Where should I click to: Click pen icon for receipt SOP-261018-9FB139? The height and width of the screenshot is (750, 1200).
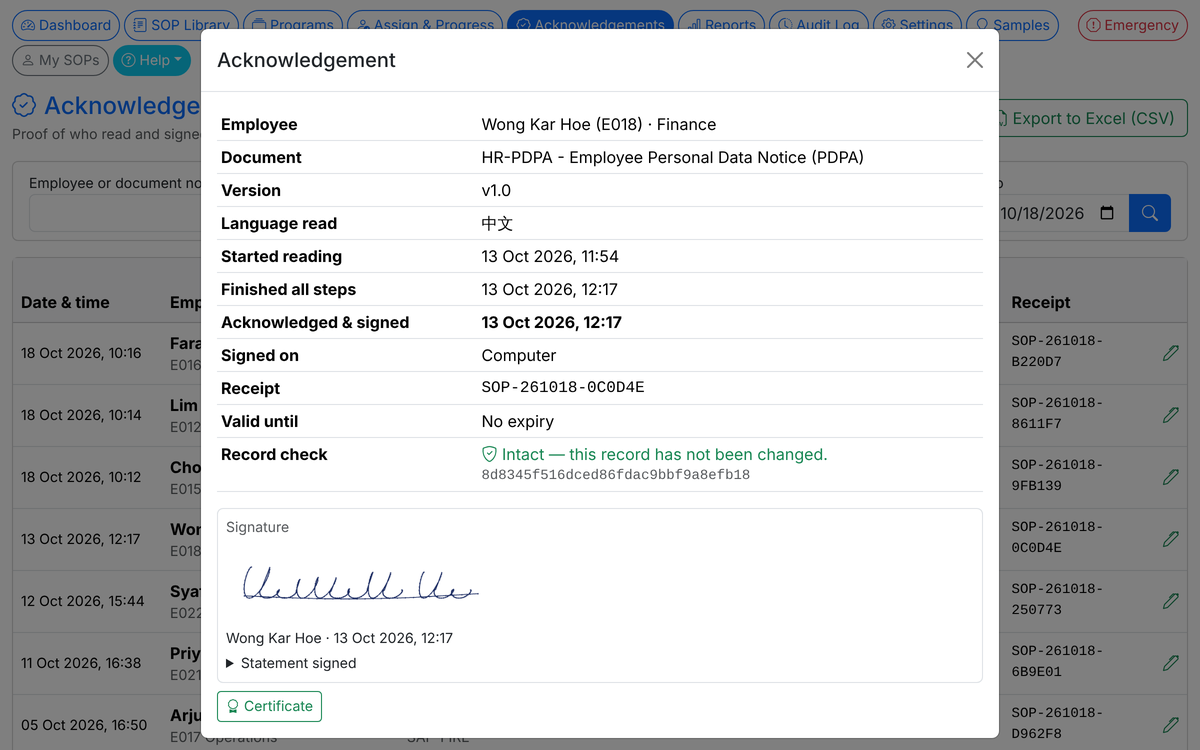pos(1171,477)
